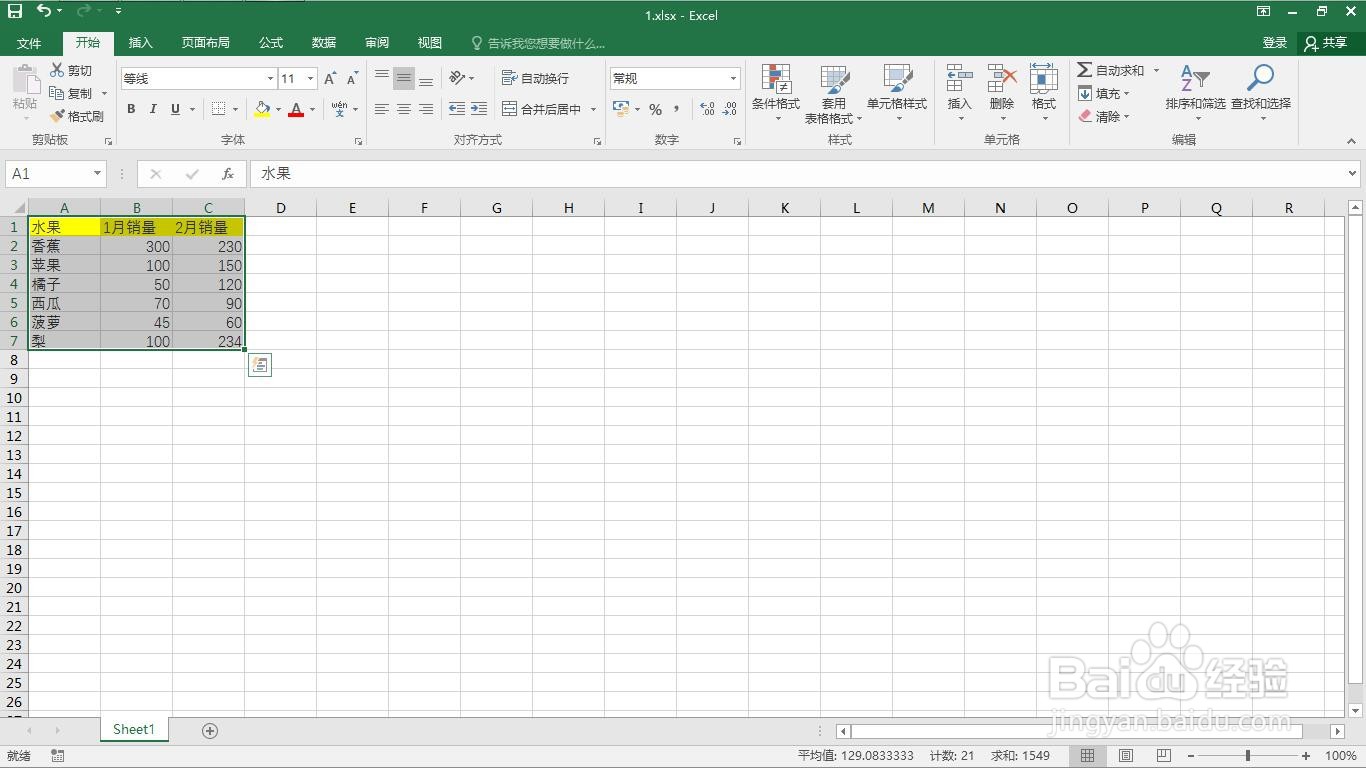Click the large Paste clipboard icon
1366x768 pixels.
pos(25,80)
